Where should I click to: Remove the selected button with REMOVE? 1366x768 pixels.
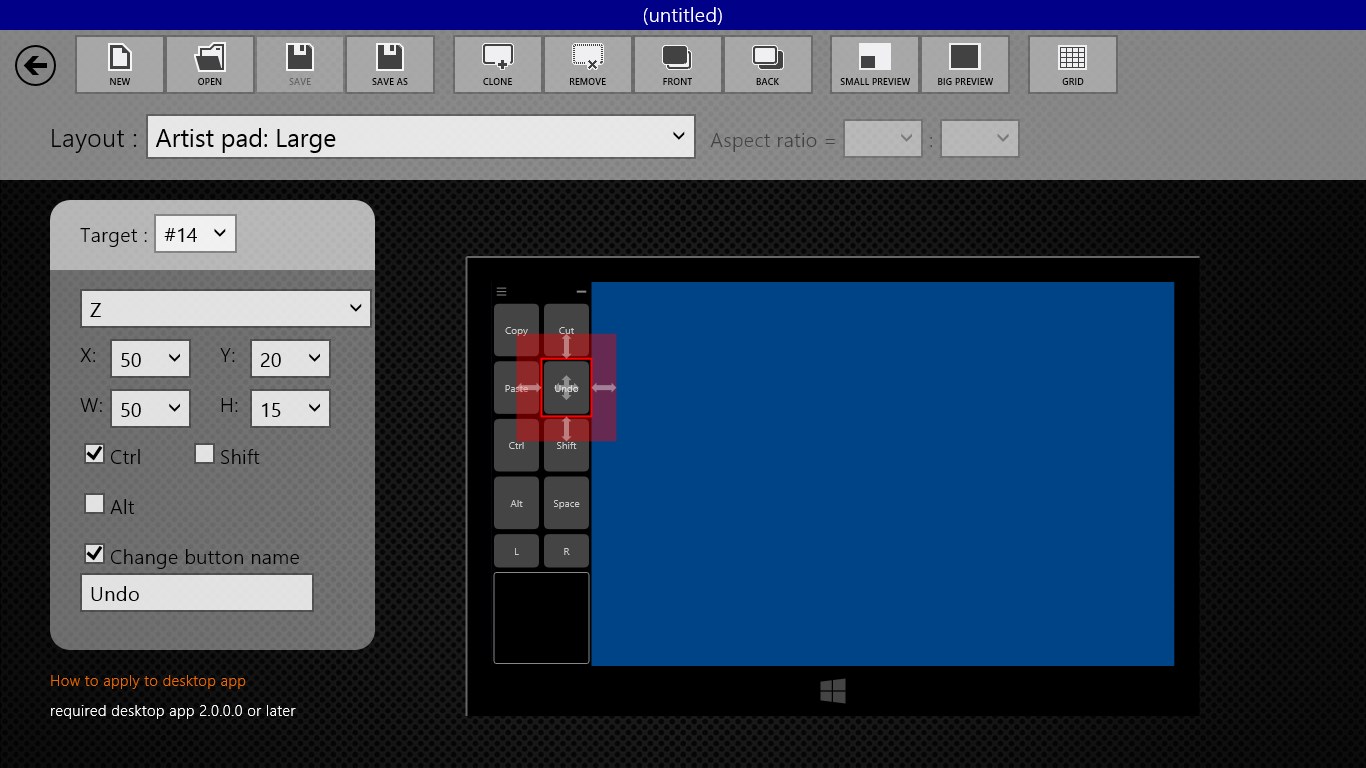588,65
